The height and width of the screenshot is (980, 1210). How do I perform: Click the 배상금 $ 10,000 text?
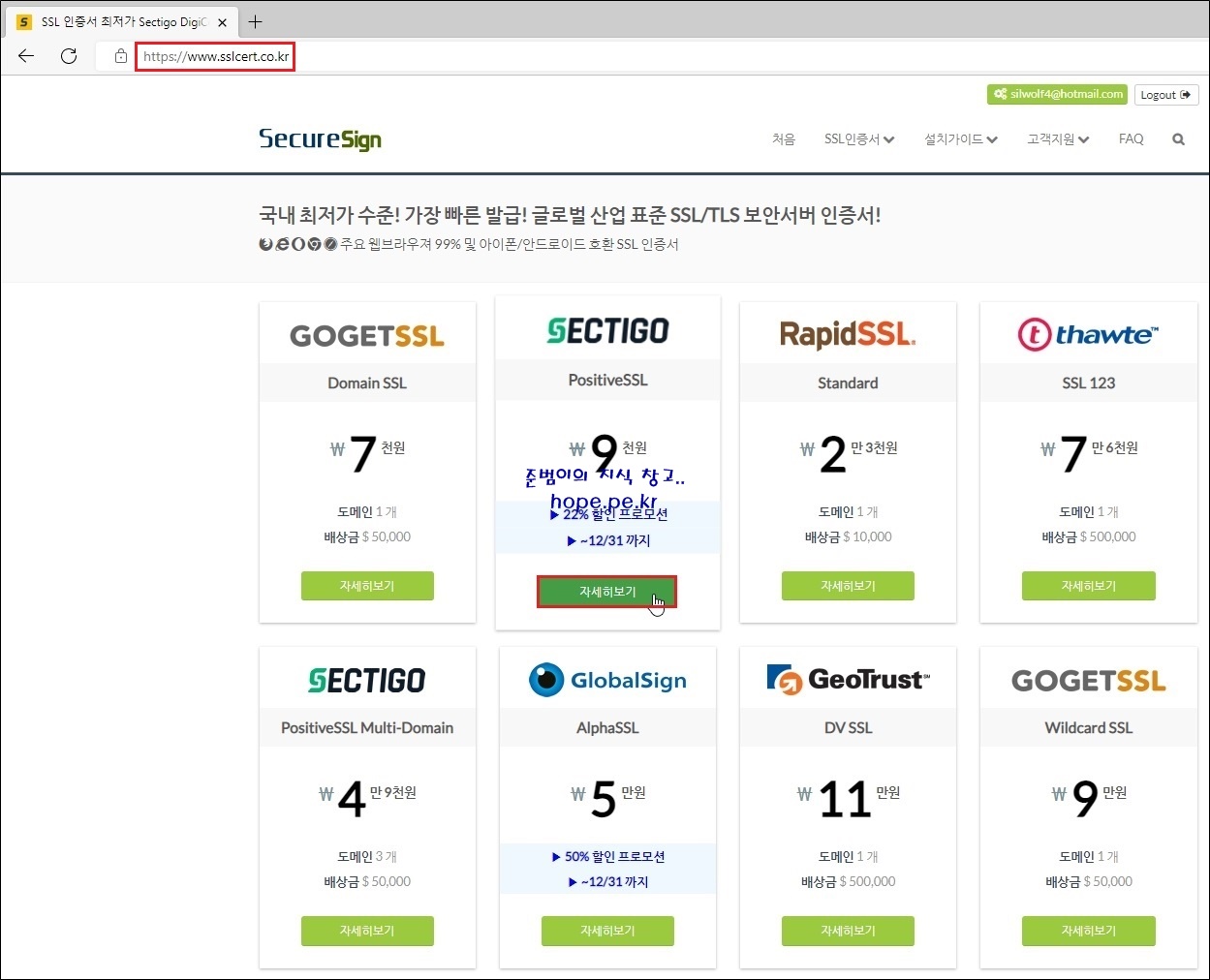(x=848, y=536)
